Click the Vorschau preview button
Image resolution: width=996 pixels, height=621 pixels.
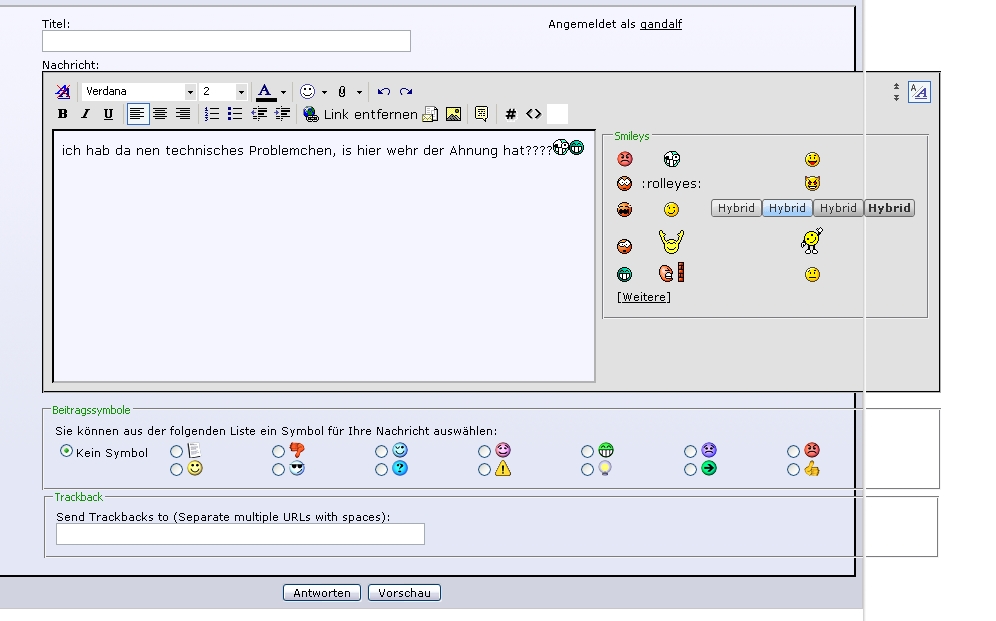click(404, 593)
